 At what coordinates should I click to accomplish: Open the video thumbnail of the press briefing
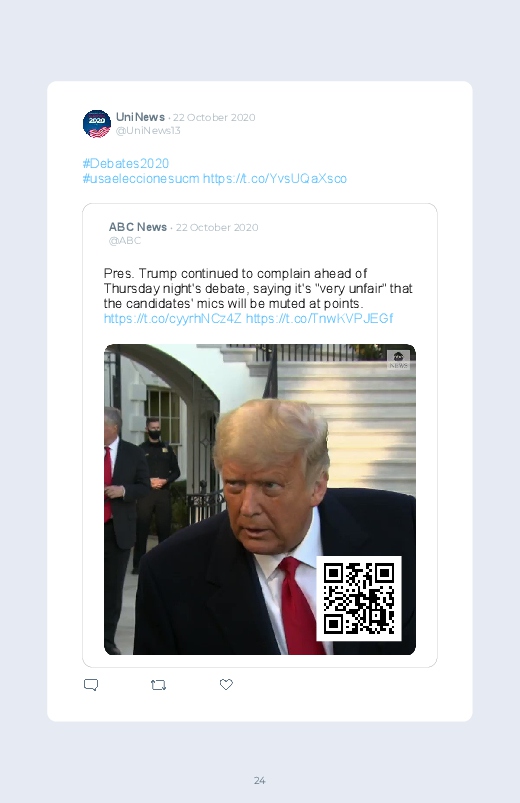point(260,499)
